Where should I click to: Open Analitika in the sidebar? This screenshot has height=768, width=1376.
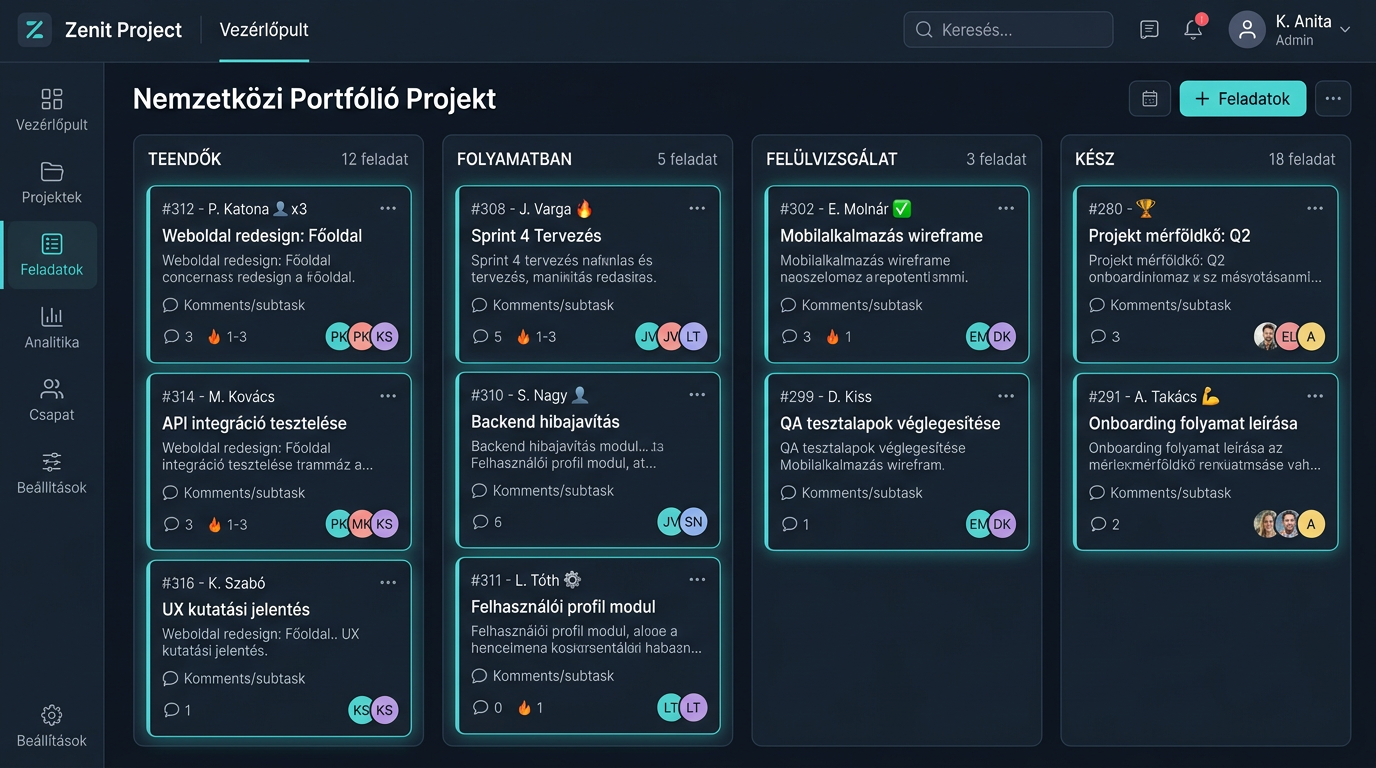pos(51,328)
